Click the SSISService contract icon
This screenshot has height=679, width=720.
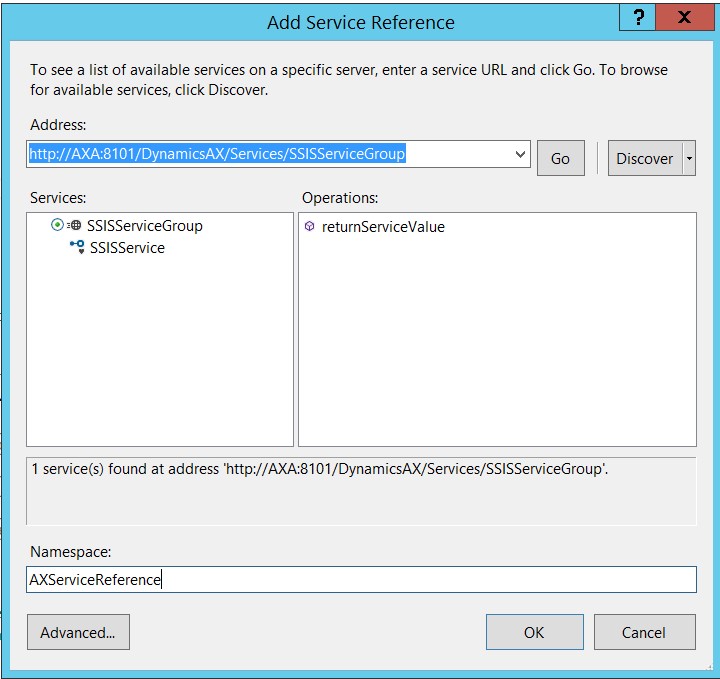pyautogui.click(x=77, y=247)
